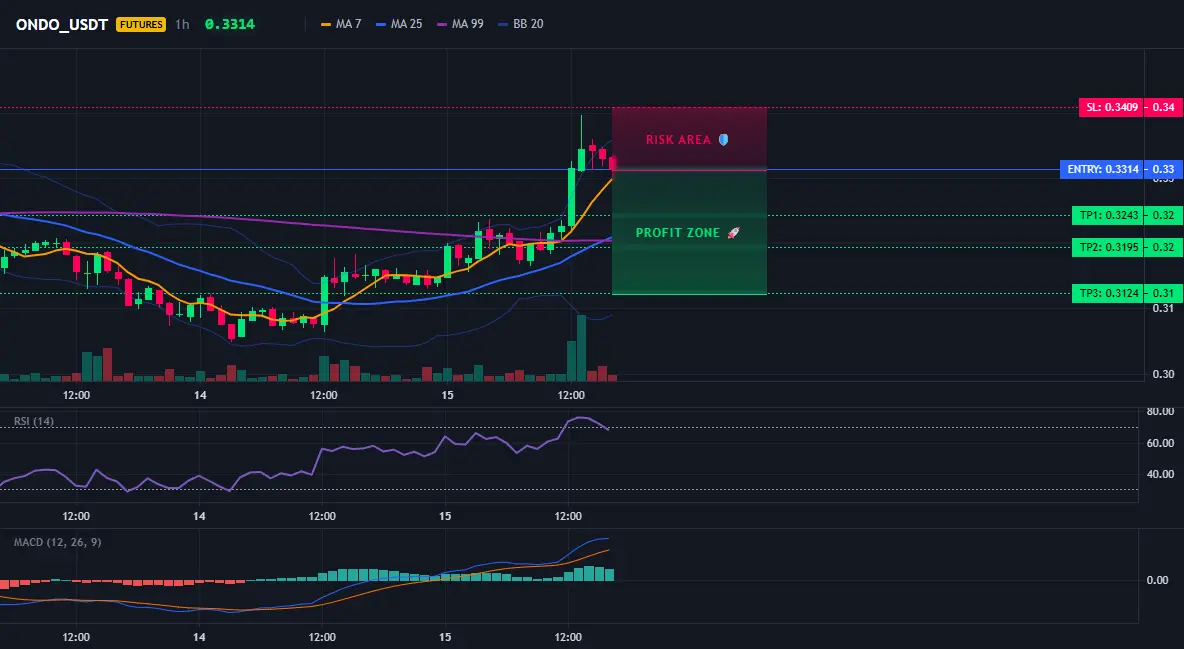
Task: Click the 0.31 price axis label
Action: pyautogui.click(x=1164, y=308)
